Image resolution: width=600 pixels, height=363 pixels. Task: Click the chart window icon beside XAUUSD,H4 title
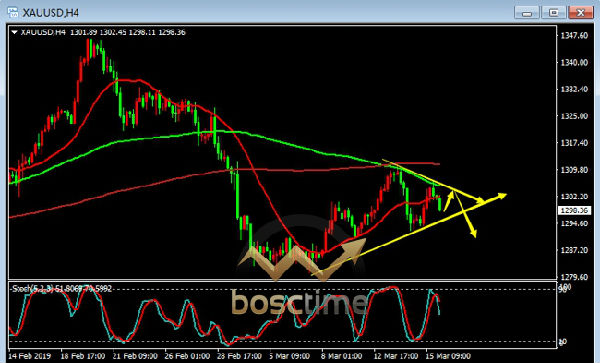(13, 12)
